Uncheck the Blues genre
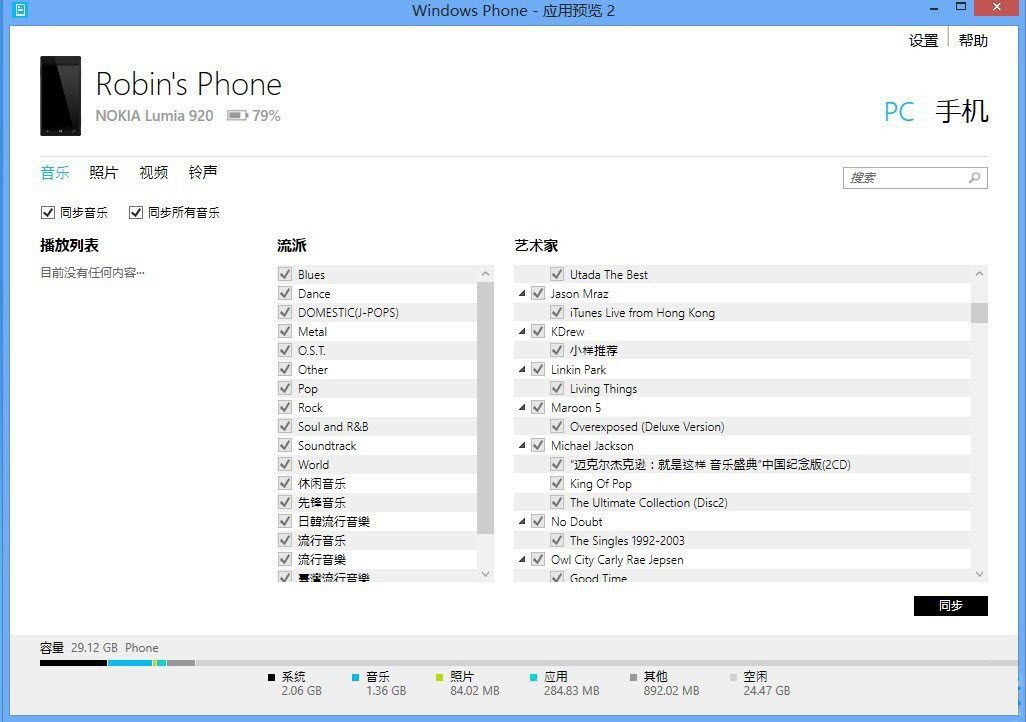Image resolution: width=1026 pixels, height=722 pixels. 285,274
